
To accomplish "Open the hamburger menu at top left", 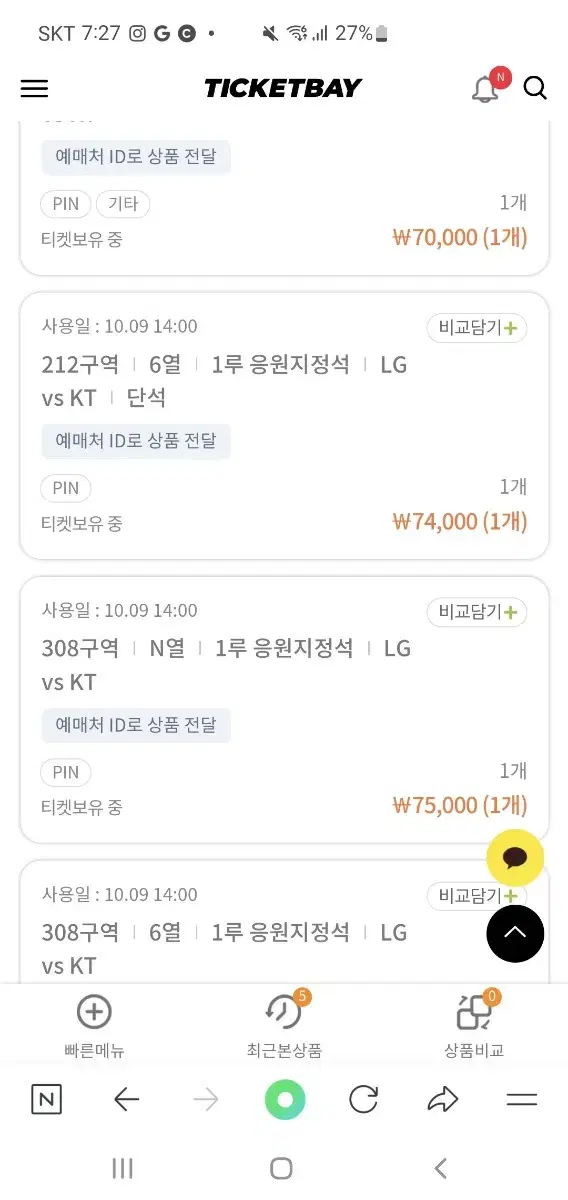I will 34,88.
